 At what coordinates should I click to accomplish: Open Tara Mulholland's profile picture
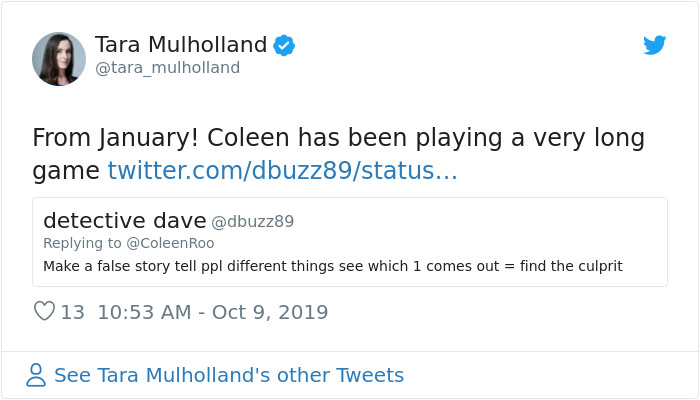59,58
